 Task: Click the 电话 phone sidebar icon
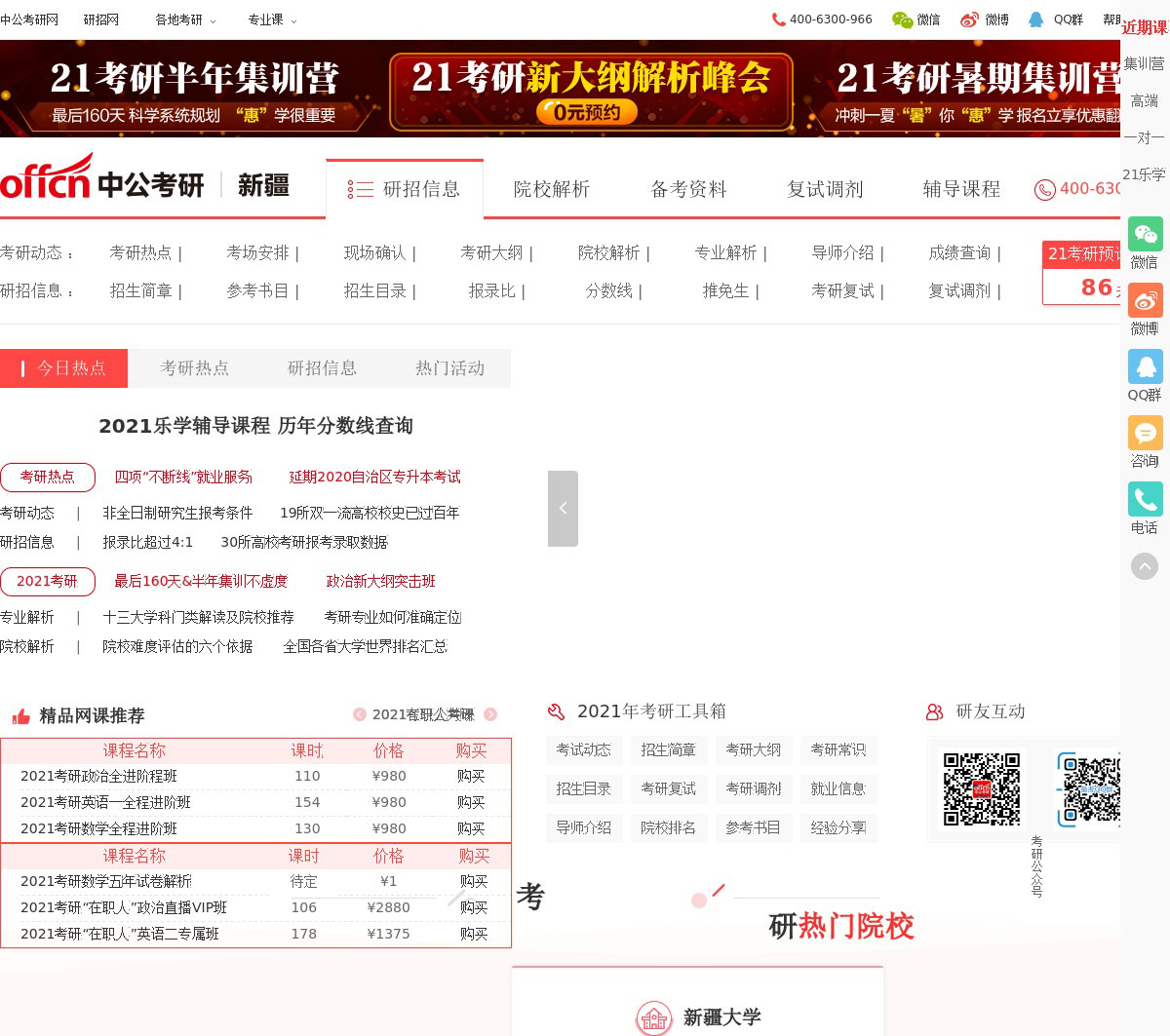1145,500
